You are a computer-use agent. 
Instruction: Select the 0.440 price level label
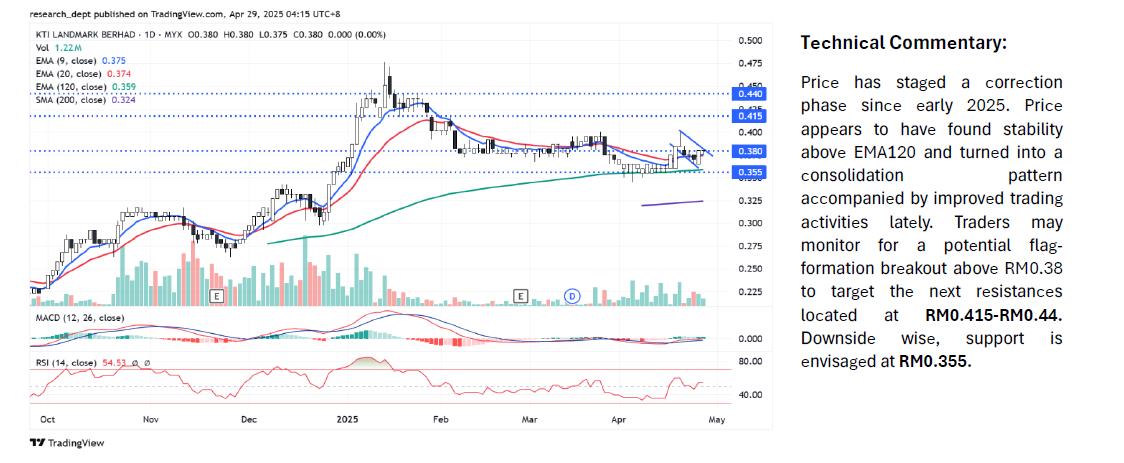click(749, 94)
